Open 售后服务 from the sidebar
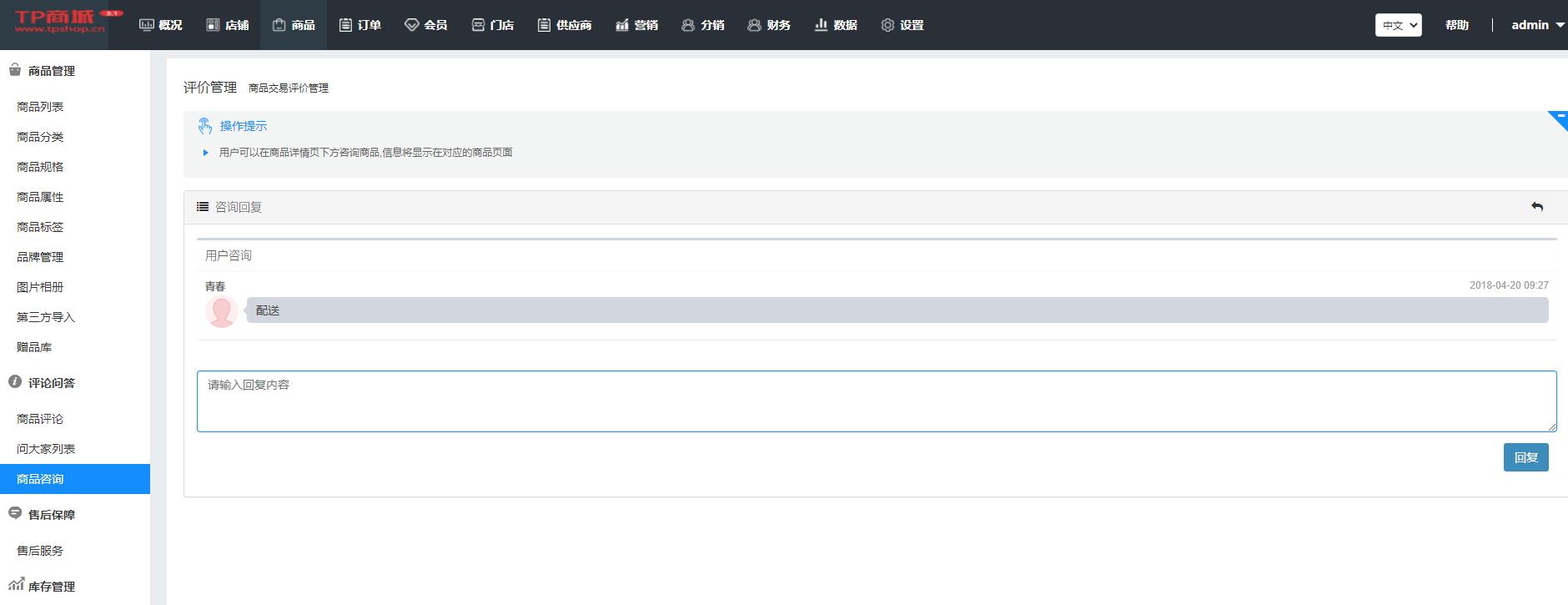This screenshot has width=1568, height=605. 40,551
